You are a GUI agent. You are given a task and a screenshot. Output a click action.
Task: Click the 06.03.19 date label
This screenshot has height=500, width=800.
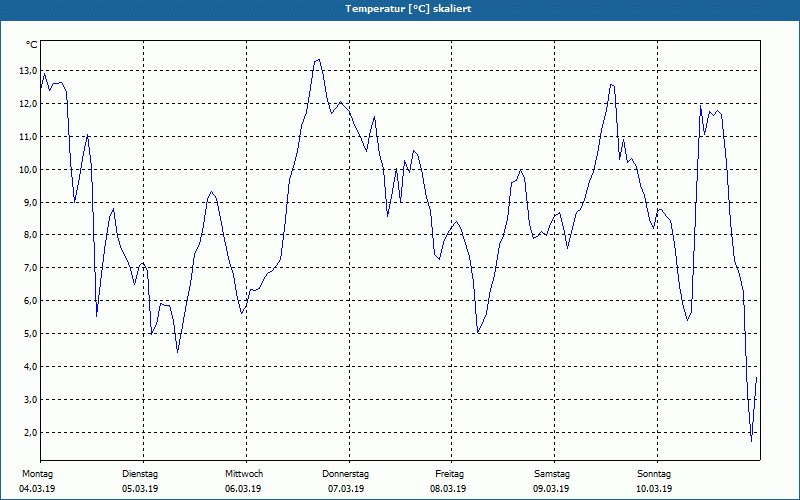click(x=243, y=489)
